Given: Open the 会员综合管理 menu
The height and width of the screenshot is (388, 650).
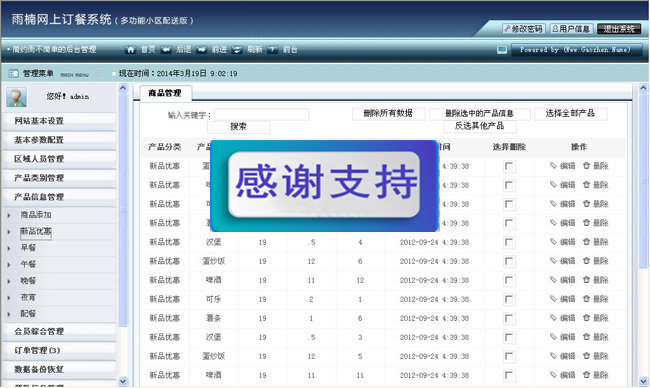Looking at the screenshot, I should coord(59,332).
